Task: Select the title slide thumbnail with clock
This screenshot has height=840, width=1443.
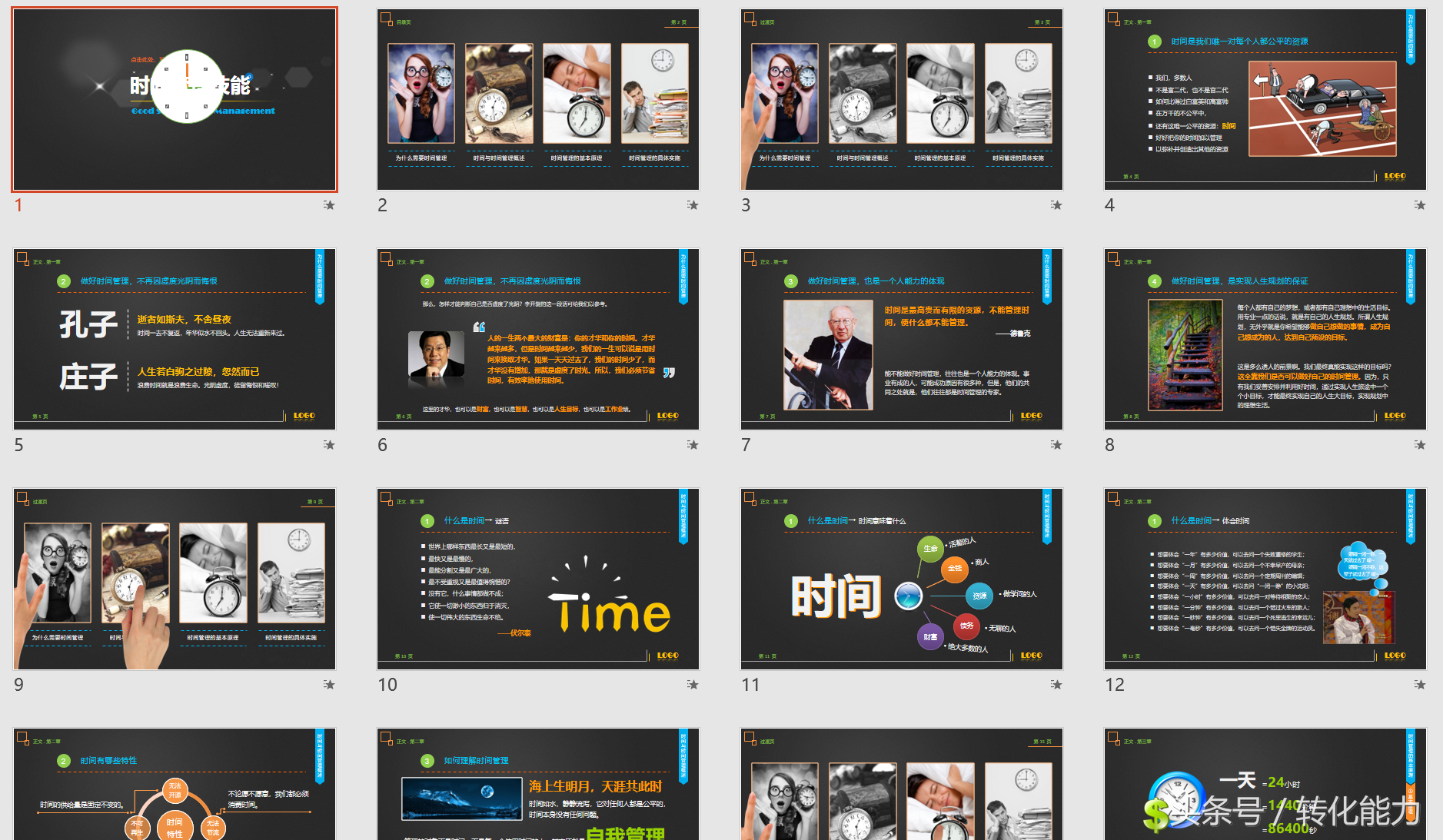Action: pos(175,100)
